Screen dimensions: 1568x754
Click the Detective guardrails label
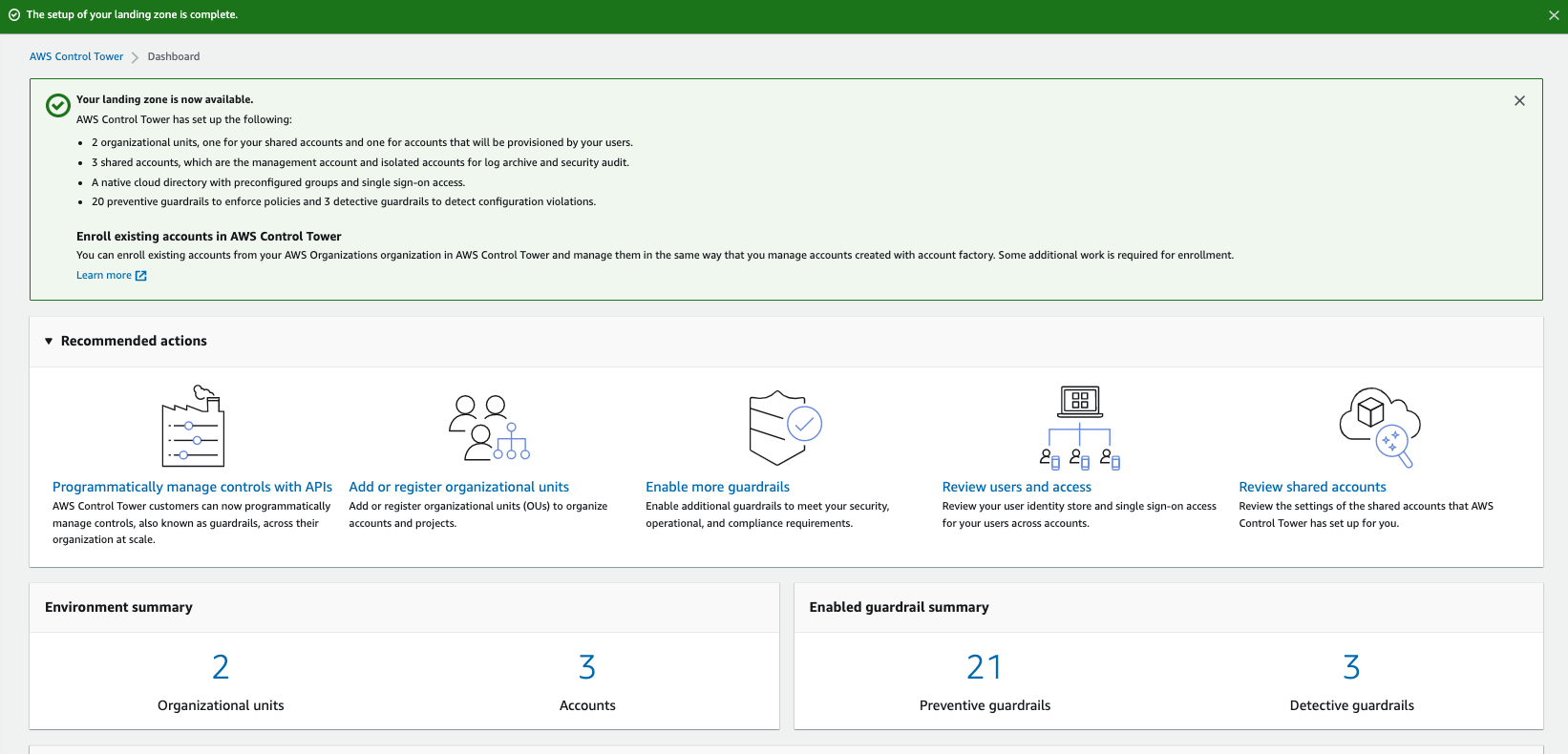[x=1351, y=705]
